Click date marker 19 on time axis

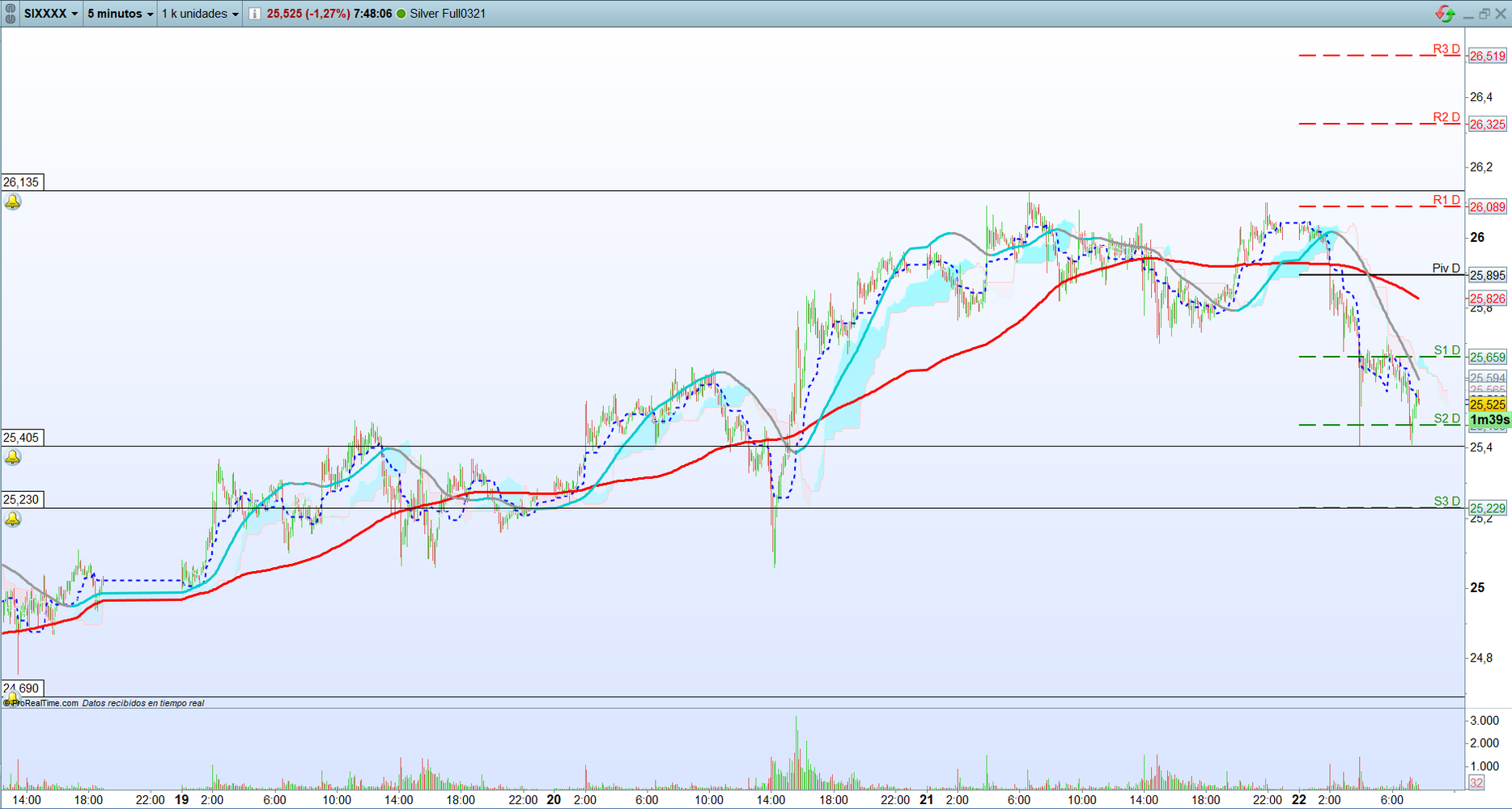181,799
